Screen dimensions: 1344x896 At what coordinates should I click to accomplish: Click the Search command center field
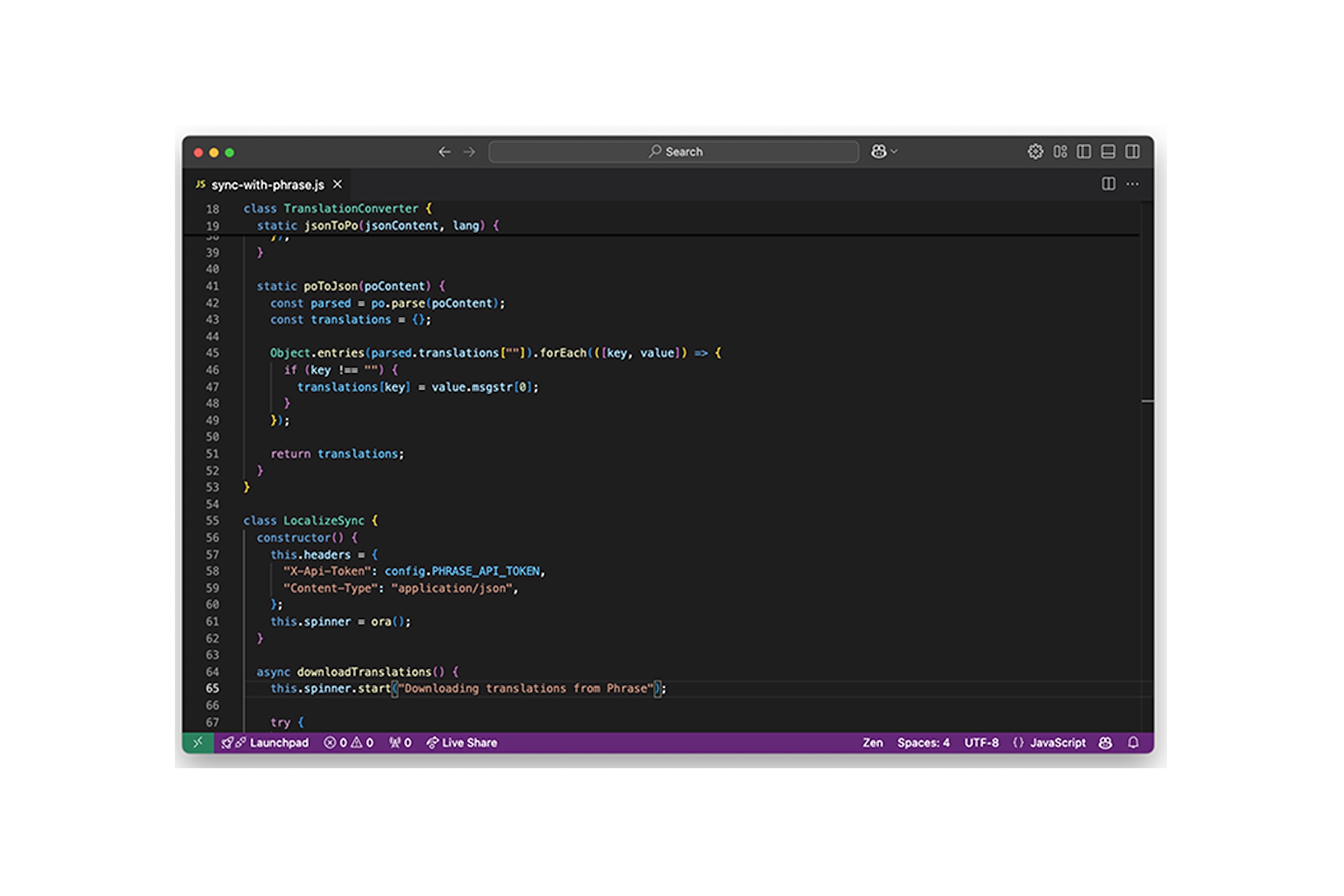[674, 151]
